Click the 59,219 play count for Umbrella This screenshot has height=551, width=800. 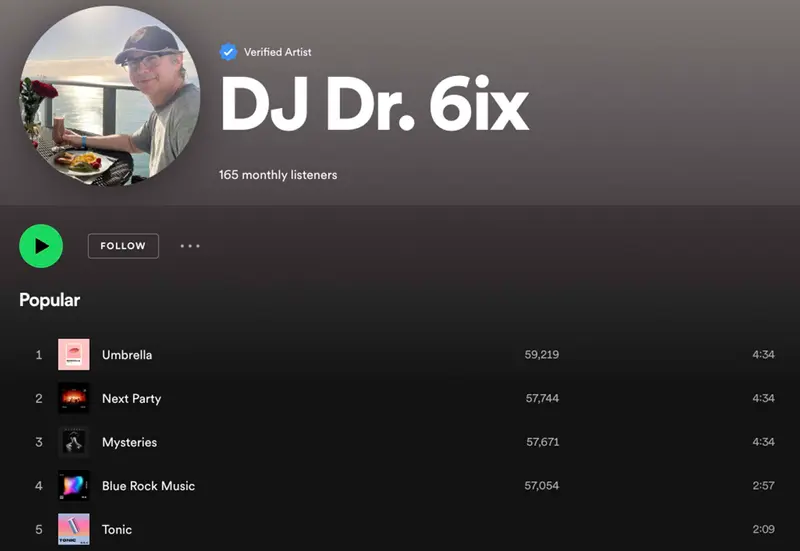(x=542, y=355)
